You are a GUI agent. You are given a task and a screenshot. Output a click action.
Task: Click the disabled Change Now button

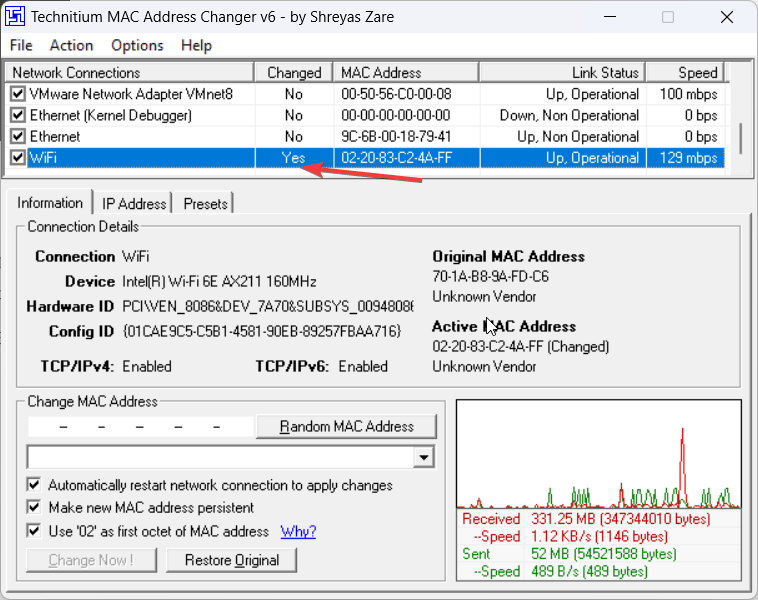tap(91, 560)
